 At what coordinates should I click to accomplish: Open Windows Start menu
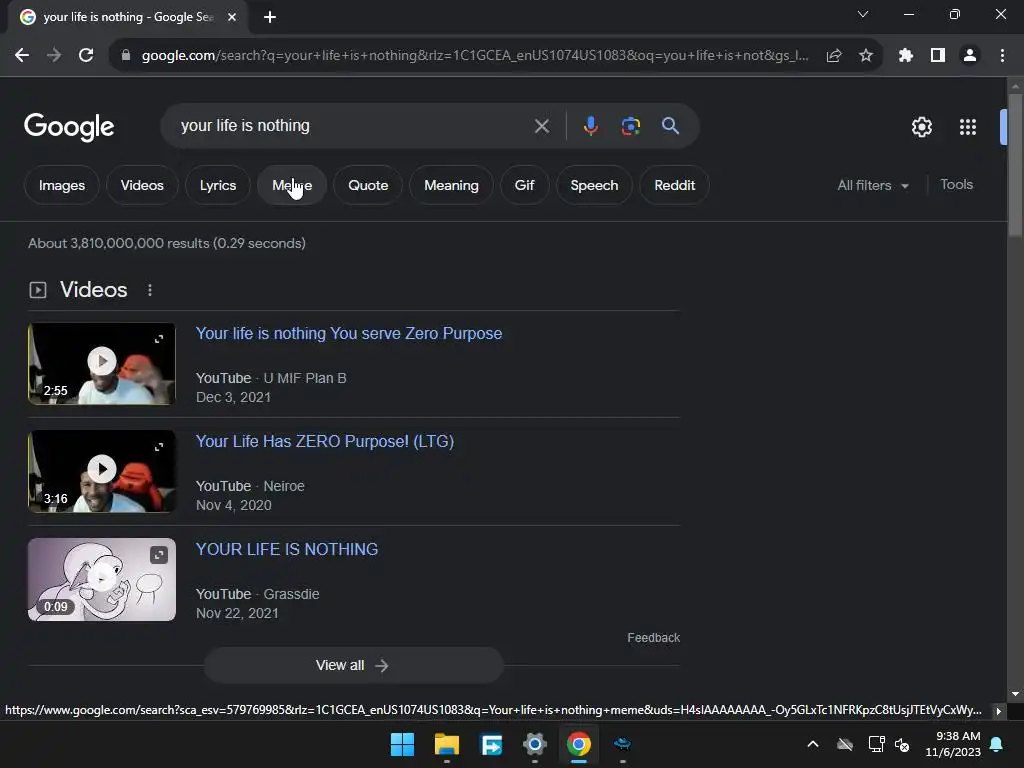coord(402,744)
